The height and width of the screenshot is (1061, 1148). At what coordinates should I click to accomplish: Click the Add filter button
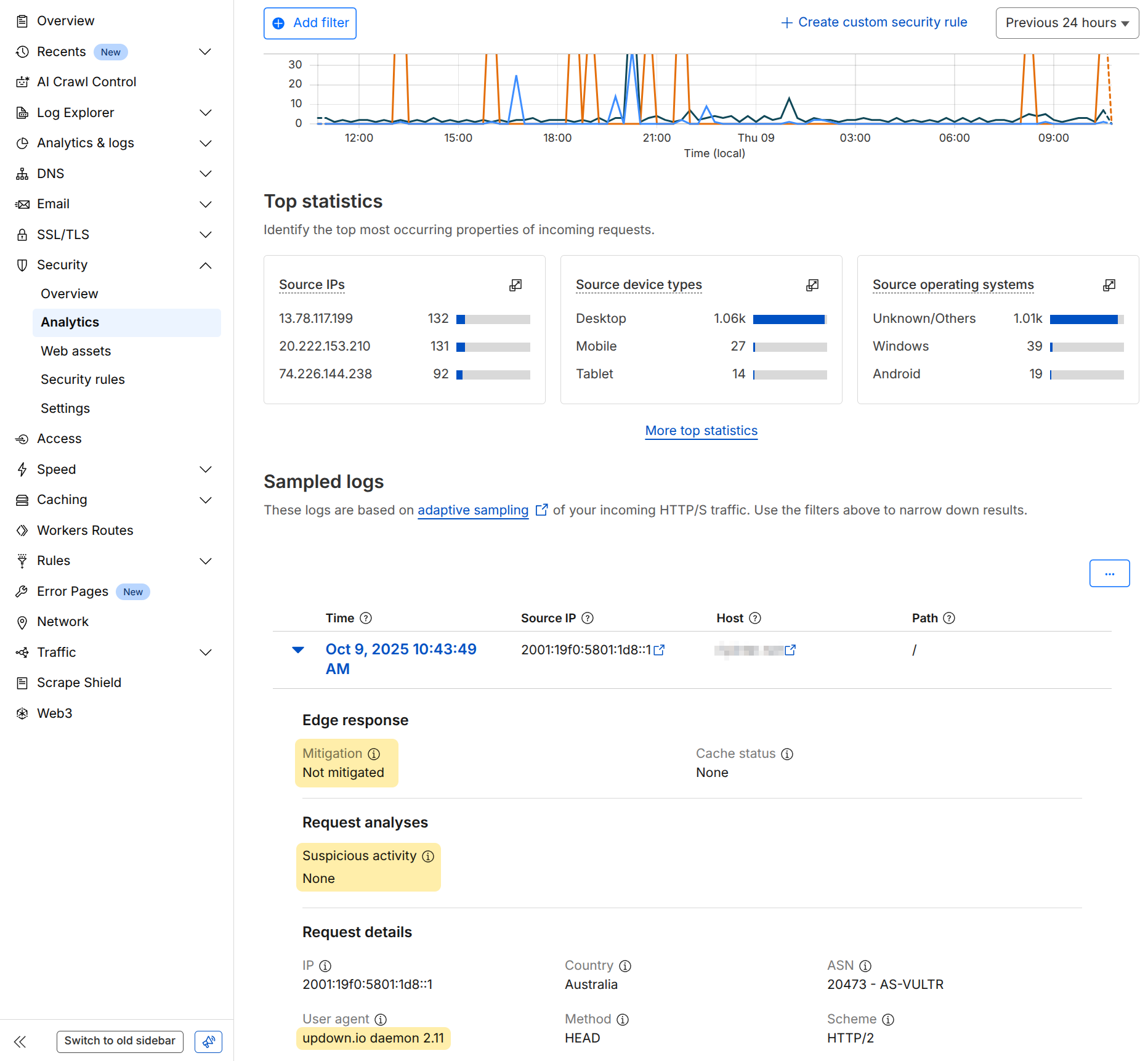pos(310,23)
